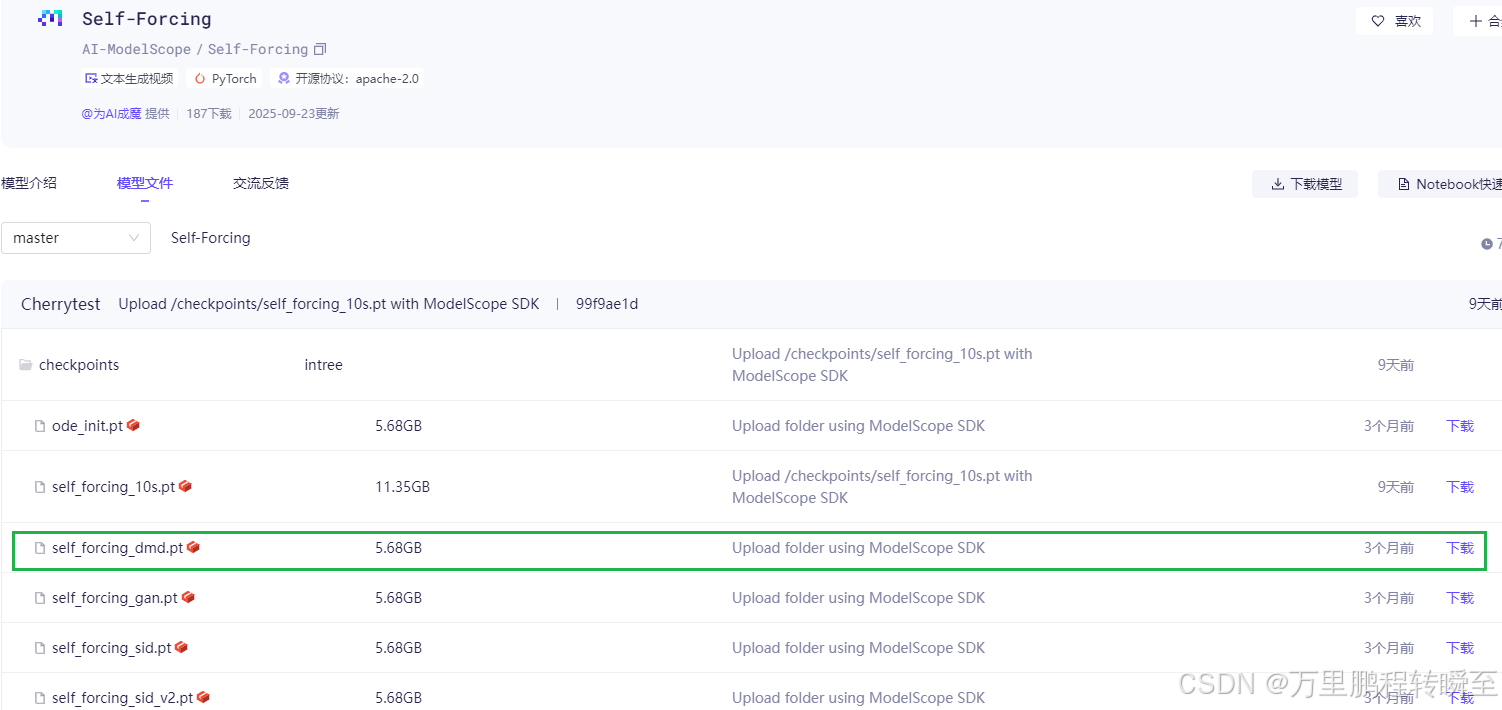Image resolution: width=1502 pixels, height=710 pixels.
Task: Click the file icon beside self_forcing_dmd.pt
Action: pos(41,548)
